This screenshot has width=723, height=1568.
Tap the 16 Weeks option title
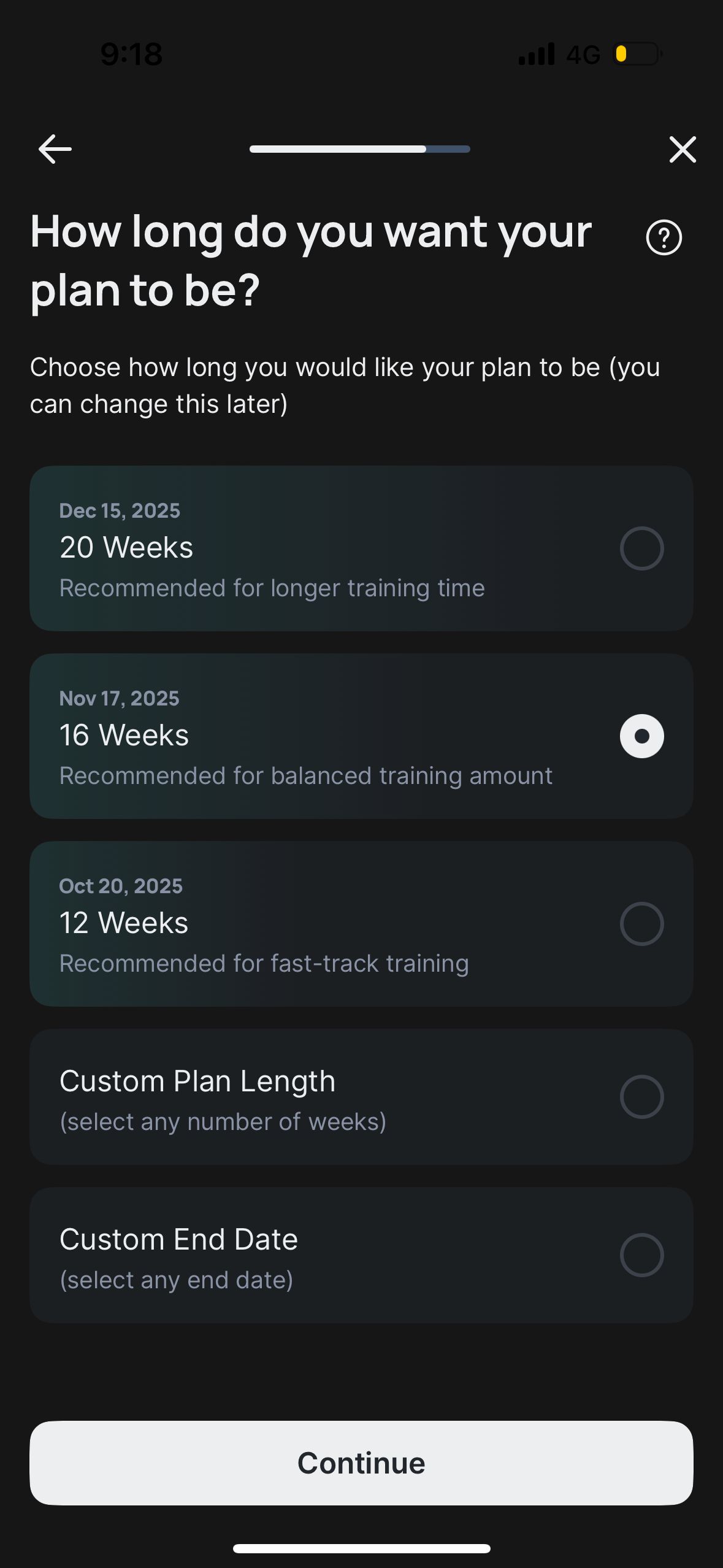(124, 735)
